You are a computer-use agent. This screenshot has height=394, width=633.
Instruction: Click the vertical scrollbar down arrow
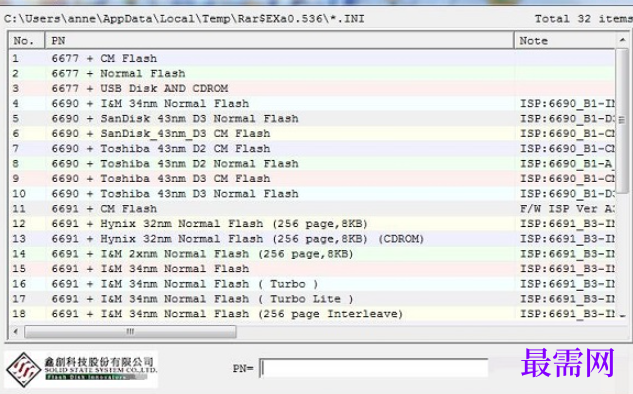[622, 316]
